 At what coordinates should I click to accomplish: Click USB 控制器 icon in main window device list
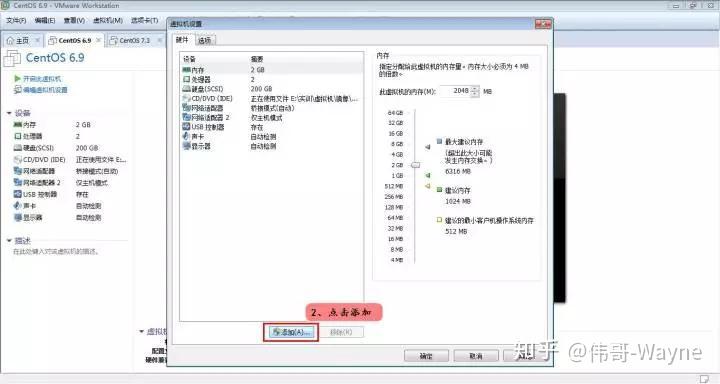click(18, 194)
